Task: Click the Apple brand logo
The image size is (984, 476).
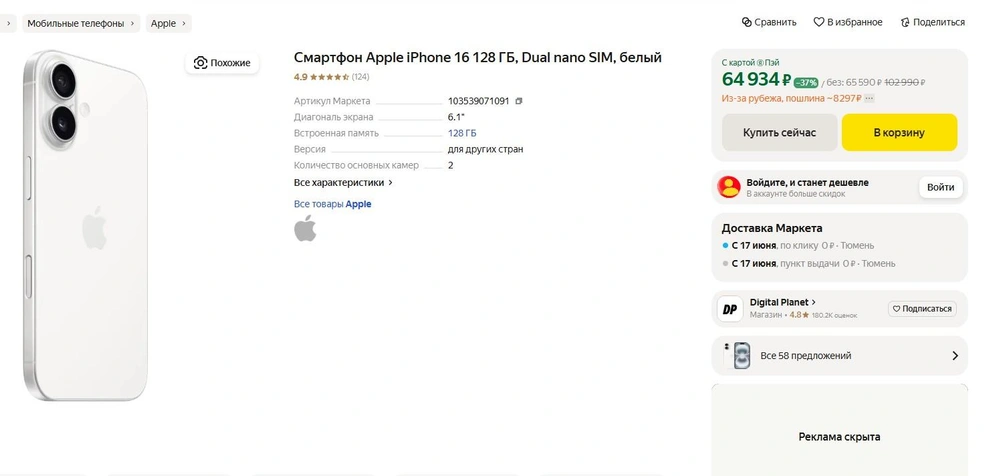Action: [305, 229]
